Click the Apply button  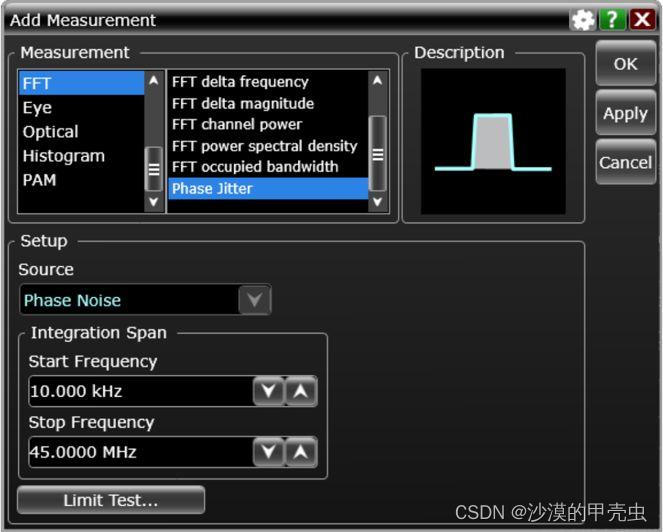tap(625, 113)
